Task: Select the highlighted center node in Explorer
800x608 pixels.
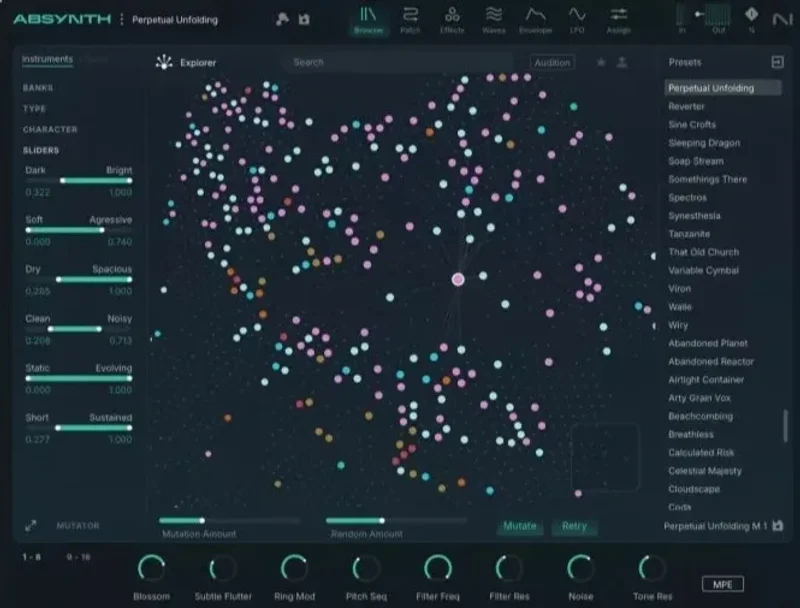Action: point(458,279)
